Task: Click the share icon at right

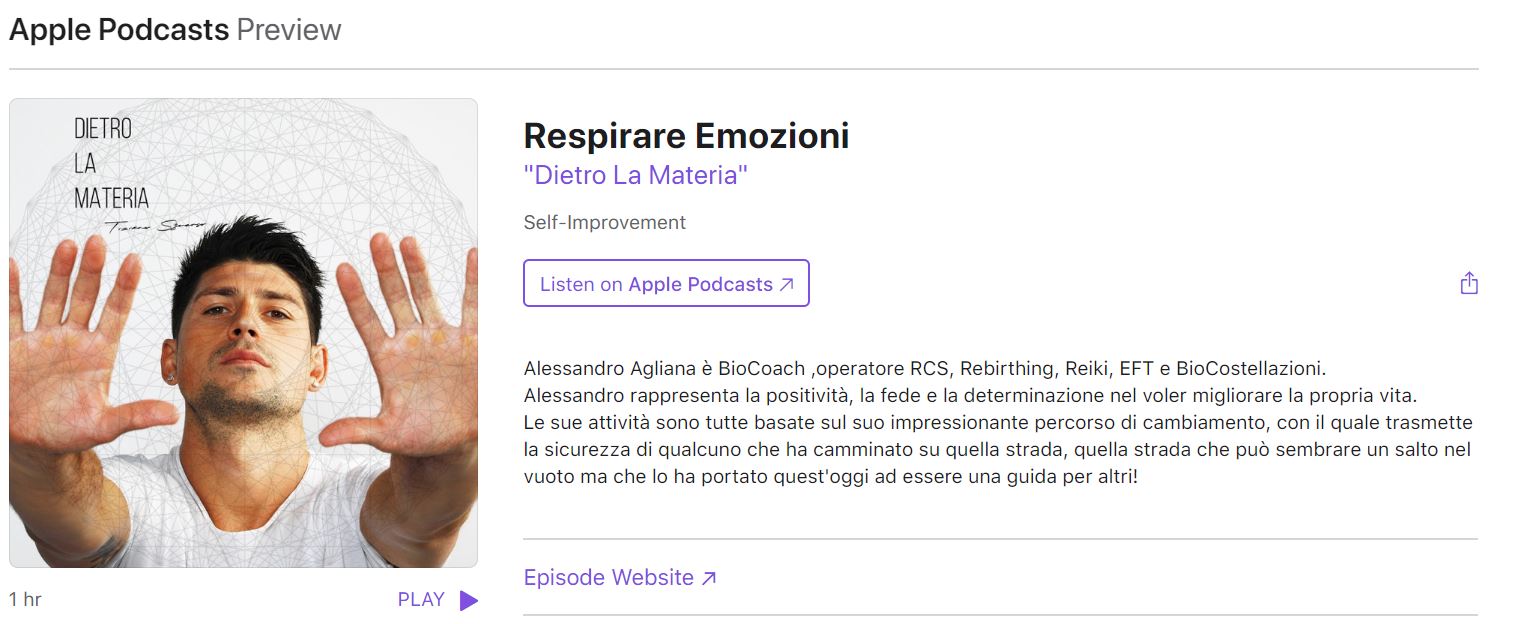Action: coord(1468,283)
